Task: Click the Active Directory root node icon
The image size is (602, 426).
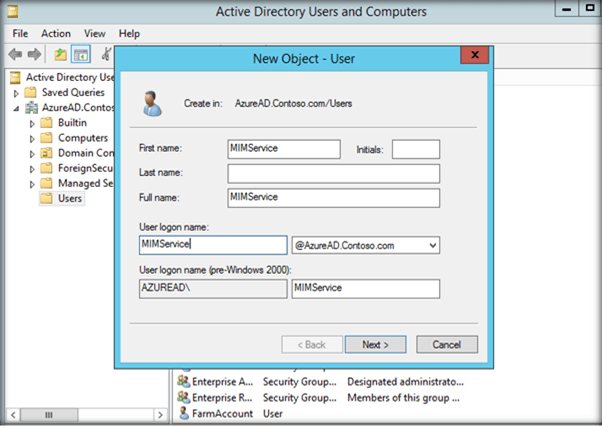Action: click(15, 78)
